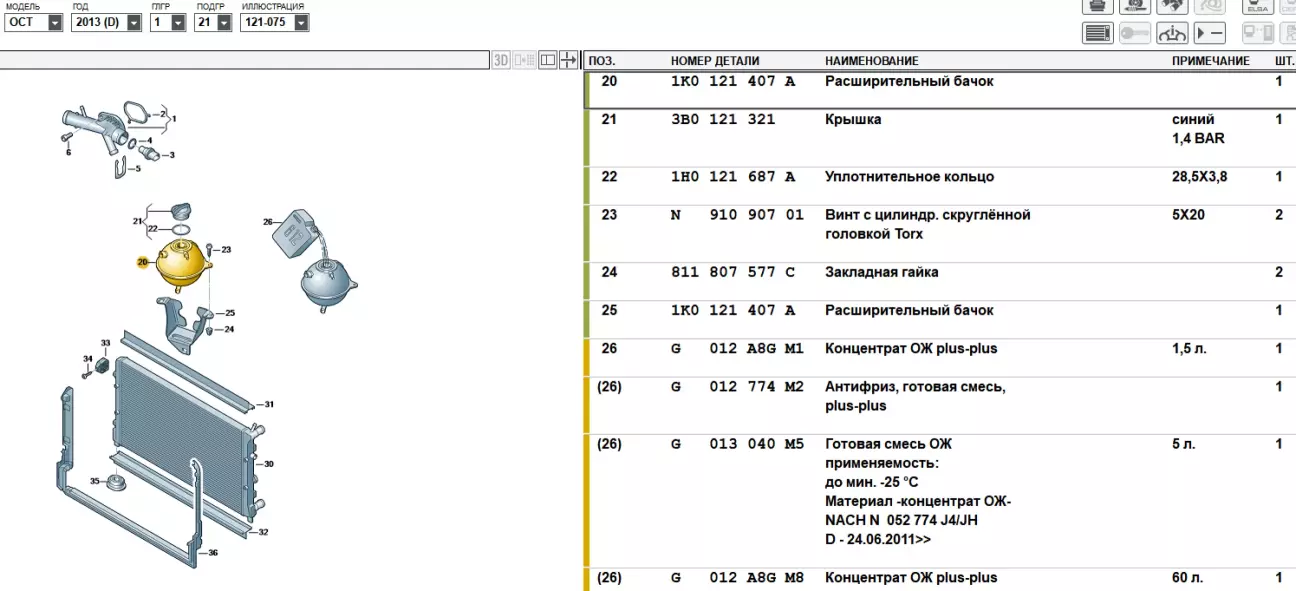Click note 28,5X3,8 in row 22
The image size is (1296, 591).
pyautogui.click(x=1199, y=176)
